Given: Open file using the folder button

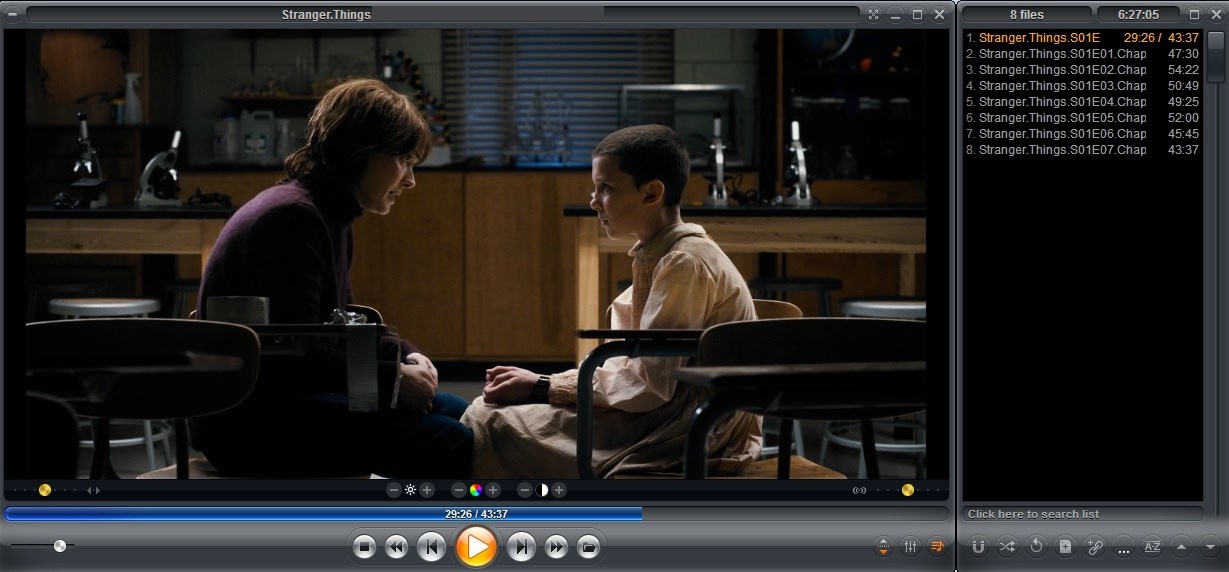Looking at the screenshot, I should (x=588, y=547).
